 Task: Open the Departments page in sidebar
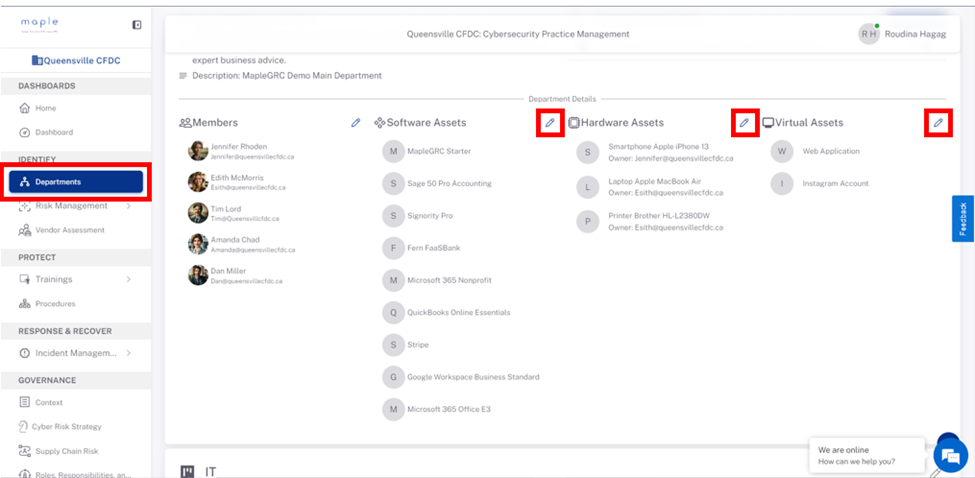76,182
